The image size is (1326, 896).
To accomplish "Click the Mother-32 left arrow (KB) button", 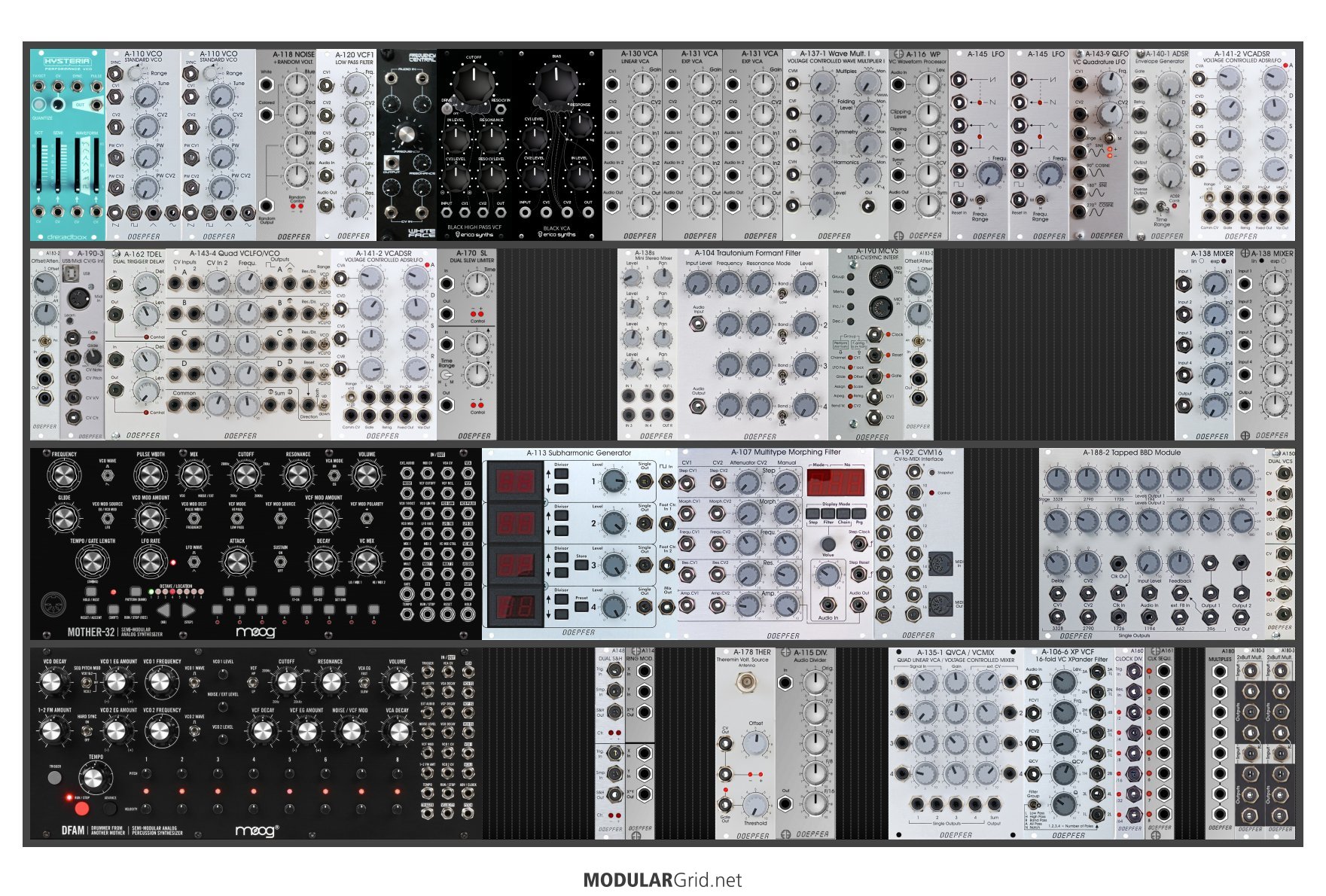I will tap(163, 610).
